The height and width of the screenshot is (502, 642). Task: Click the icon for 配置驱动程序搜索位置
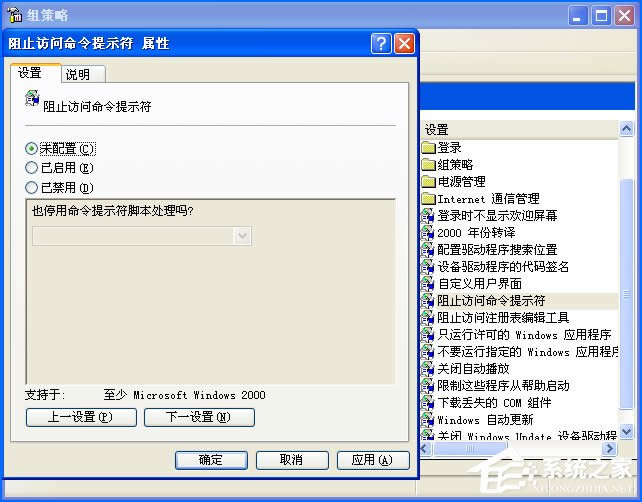[x=428, y=249]
